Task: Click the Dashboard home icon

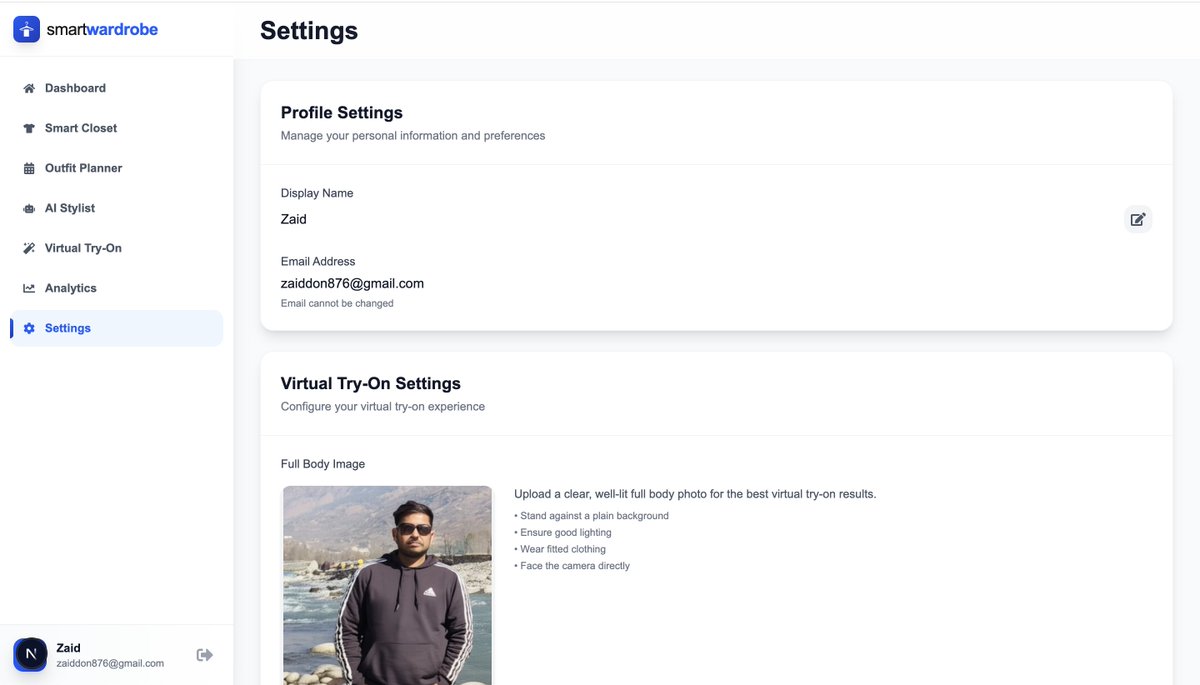Action: tap(29, 88)
